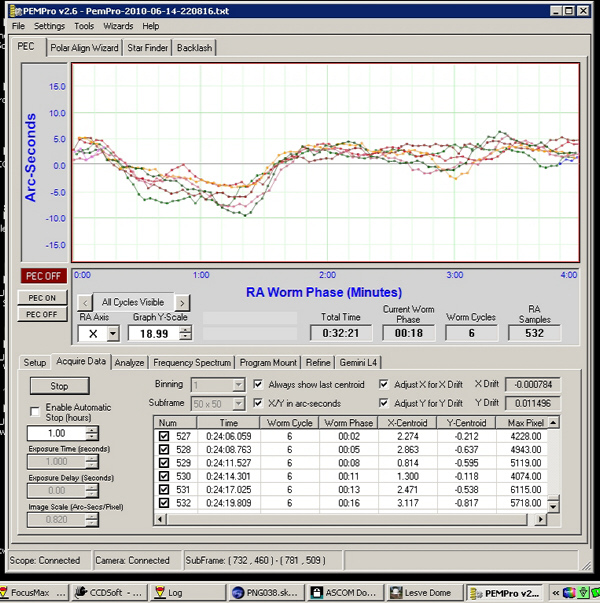
Task: Switch to the Setup tab
Action: pyautogui.click(x=35, y=363)
